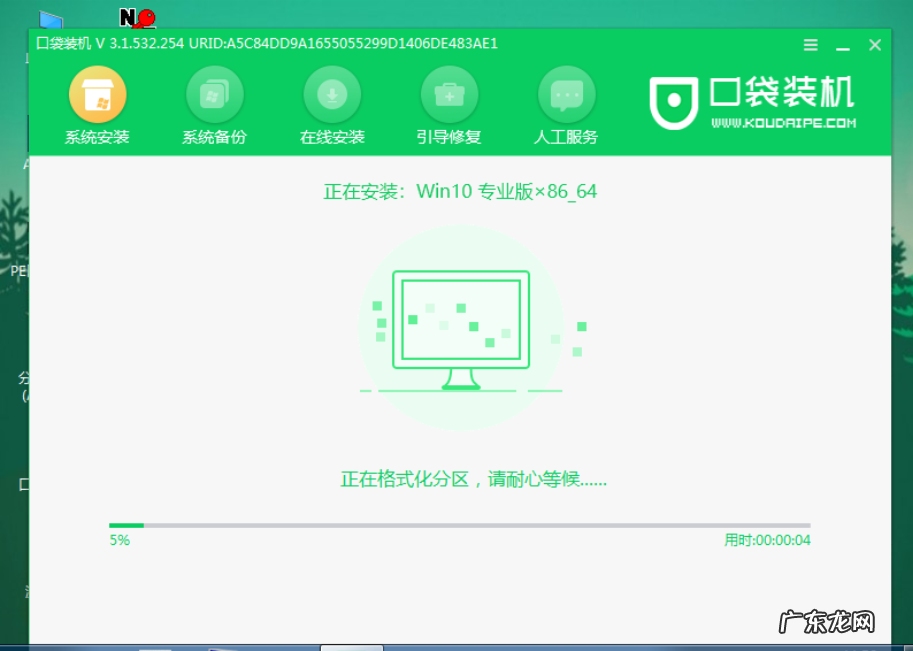Open the 引导修复 (Boot Repair) tool

point(449,104)
